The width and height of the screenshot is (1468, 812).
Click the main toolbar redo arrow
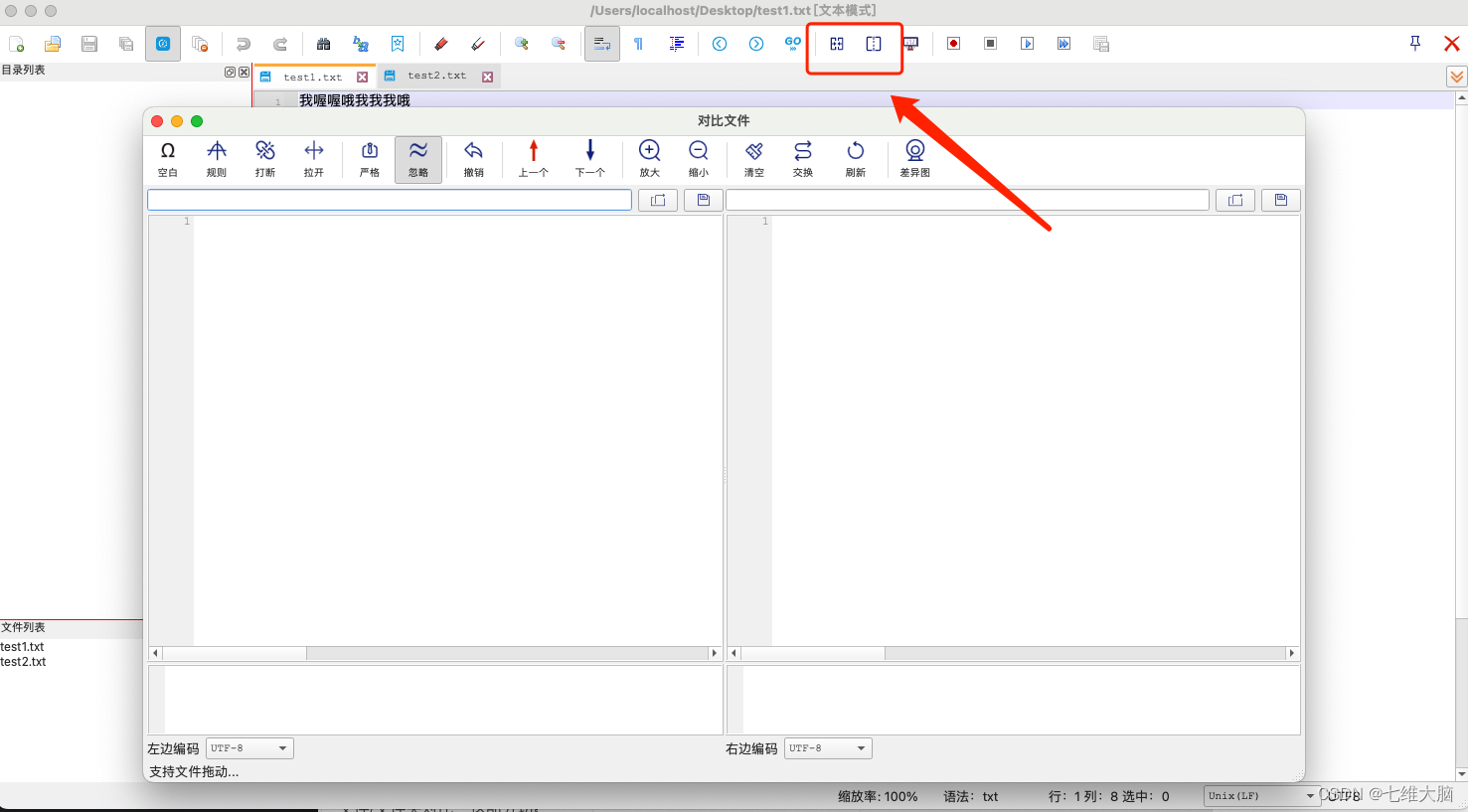(x=280, y=44)
